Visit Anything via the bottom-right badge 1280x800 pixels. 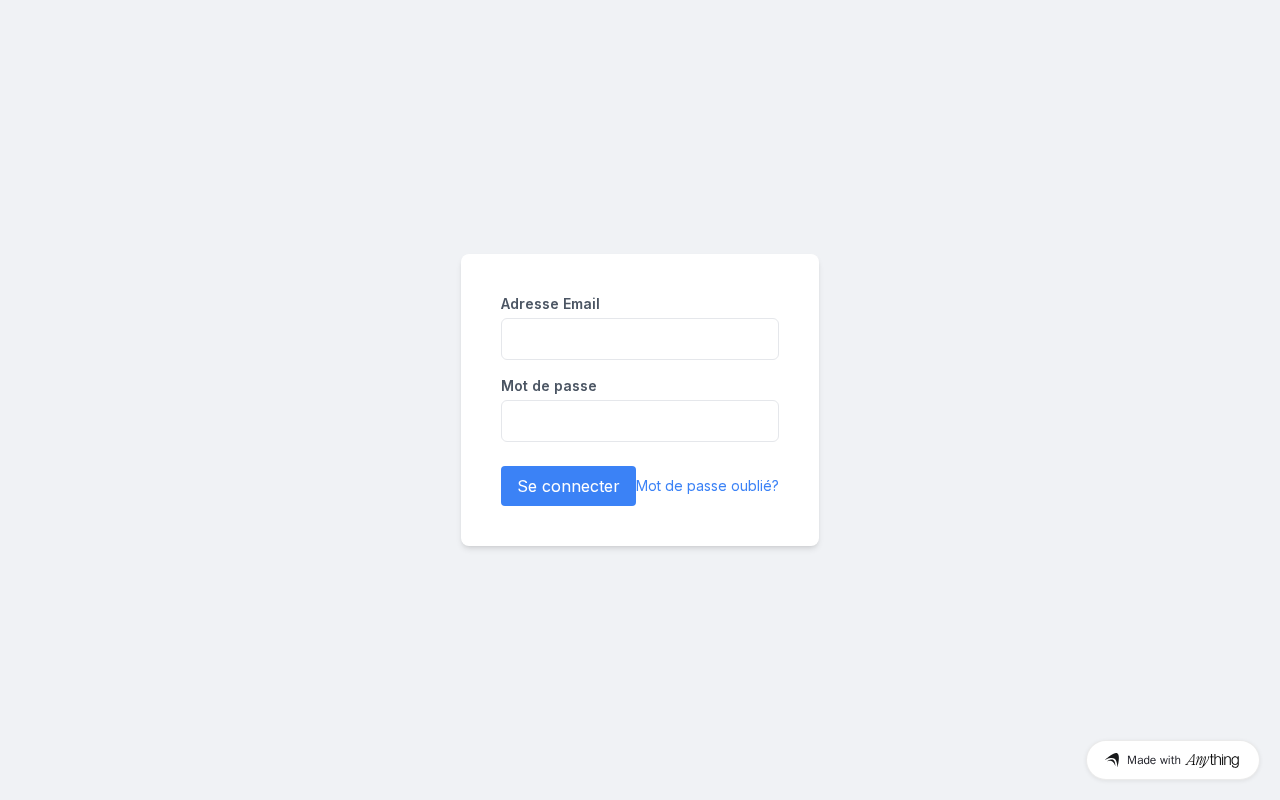click(1173, 760)
